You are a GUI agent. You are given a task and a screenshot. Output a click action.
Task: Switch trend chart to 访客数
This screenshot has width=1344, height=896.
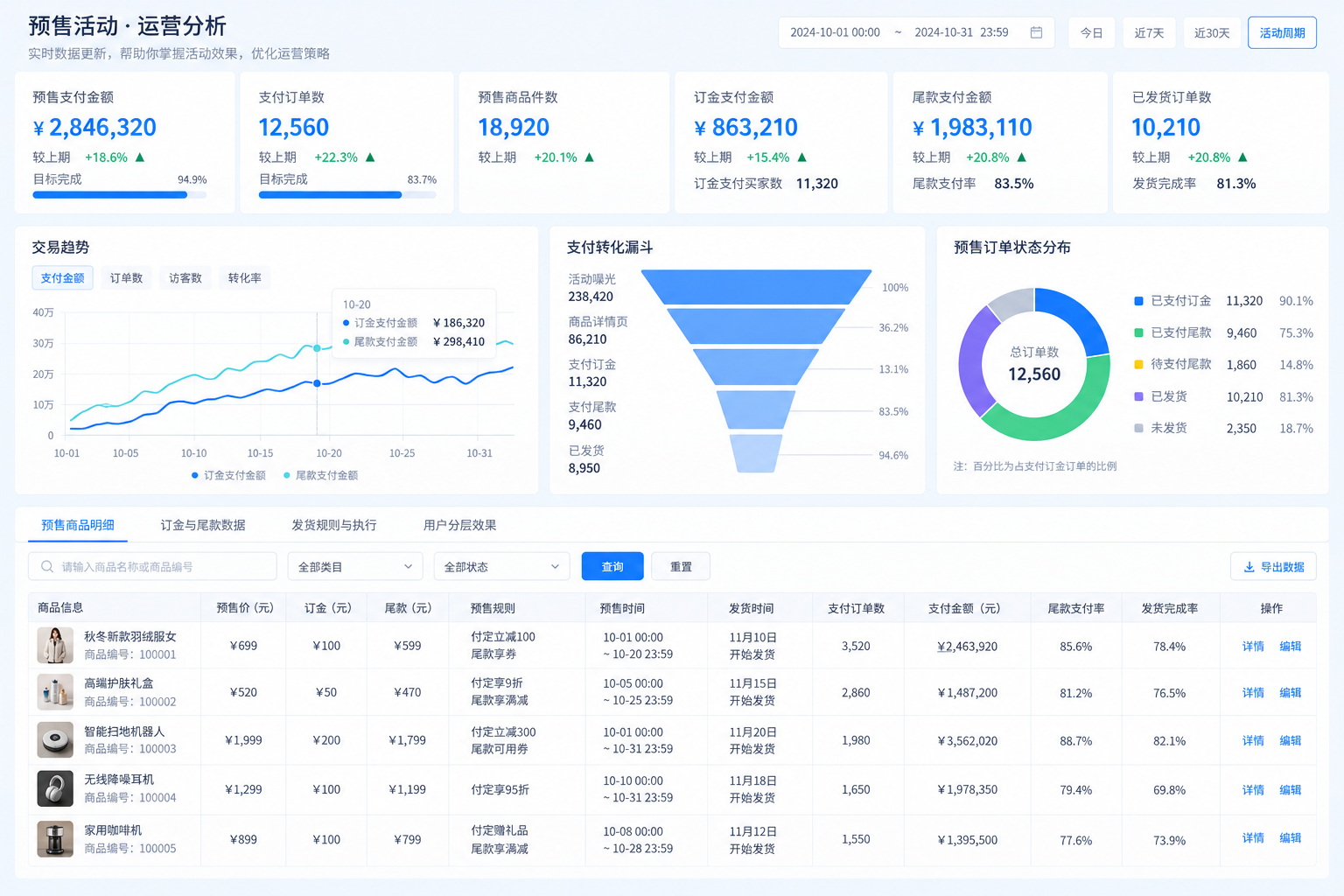click(x=185, y=278)
